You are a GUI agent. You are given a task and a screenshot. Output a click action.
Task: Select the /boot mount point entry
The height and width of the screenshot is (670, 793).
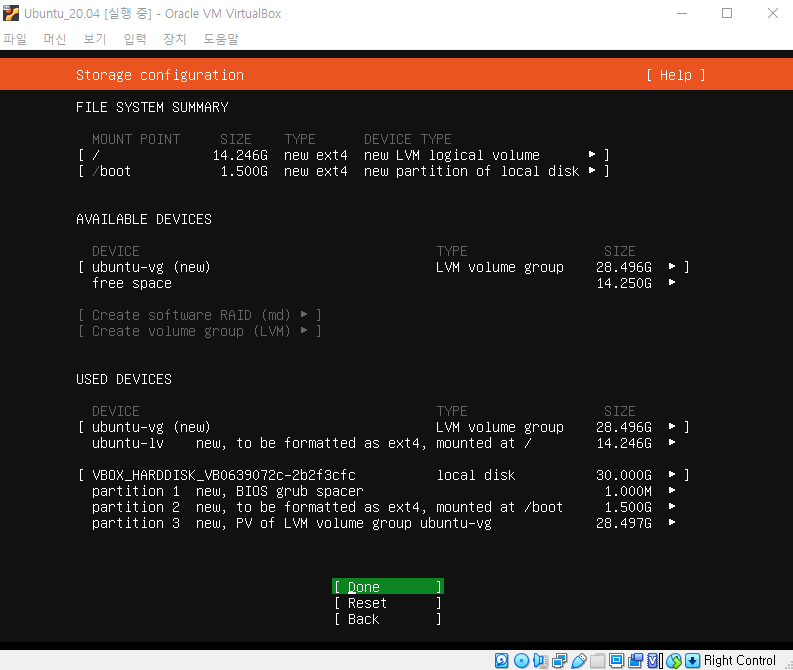pos(344,171)
